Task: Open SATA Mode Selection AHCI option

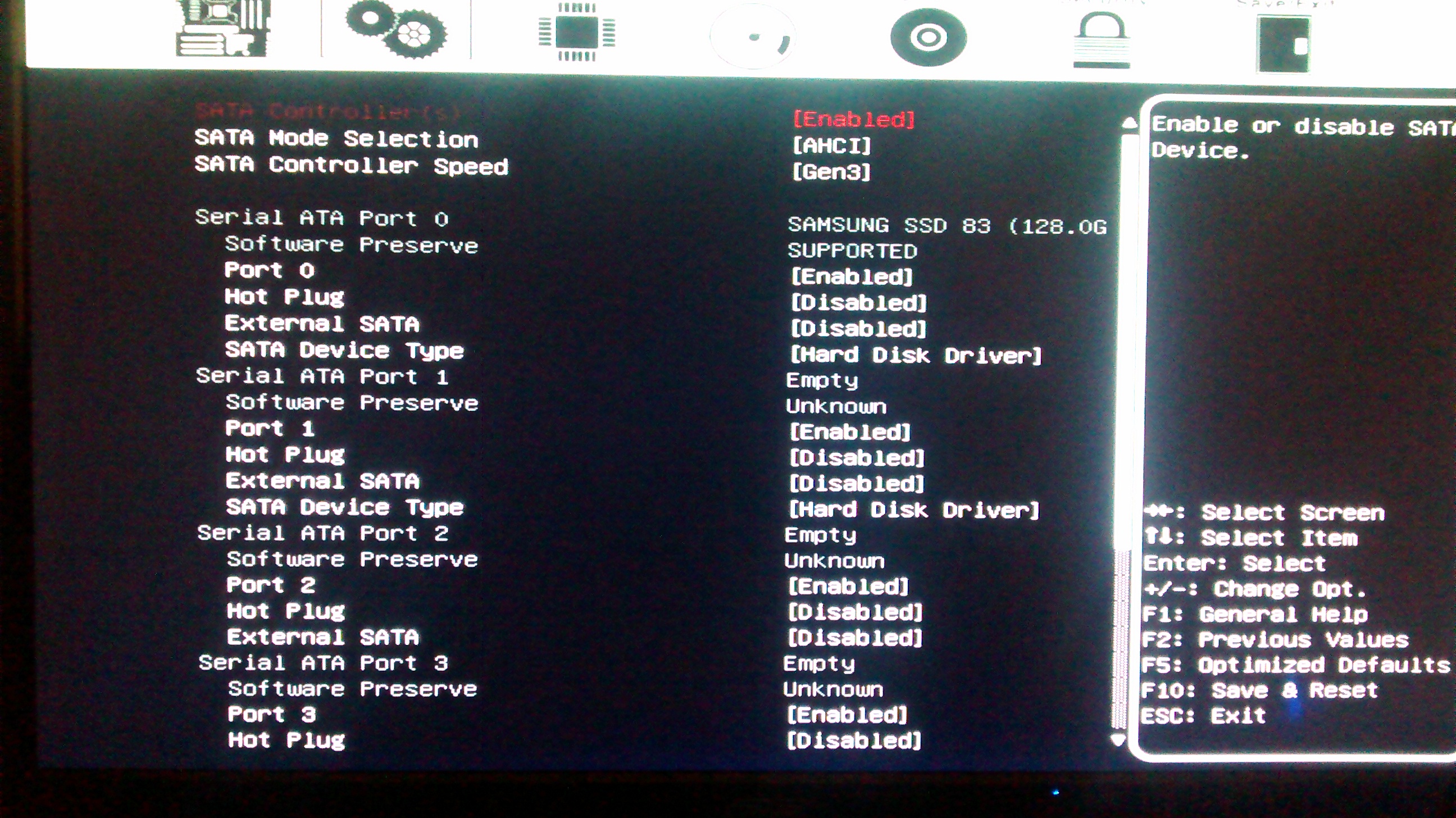Action: point(832,146)
